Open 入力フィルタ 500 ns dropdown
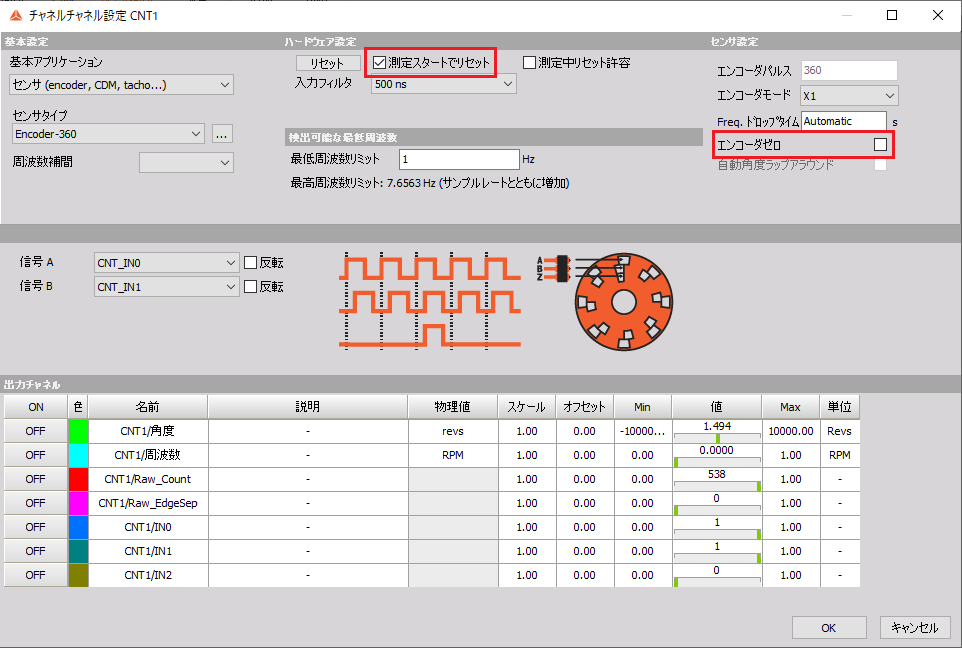The height and width of the screenshot is (648, 962). (444, 84)
